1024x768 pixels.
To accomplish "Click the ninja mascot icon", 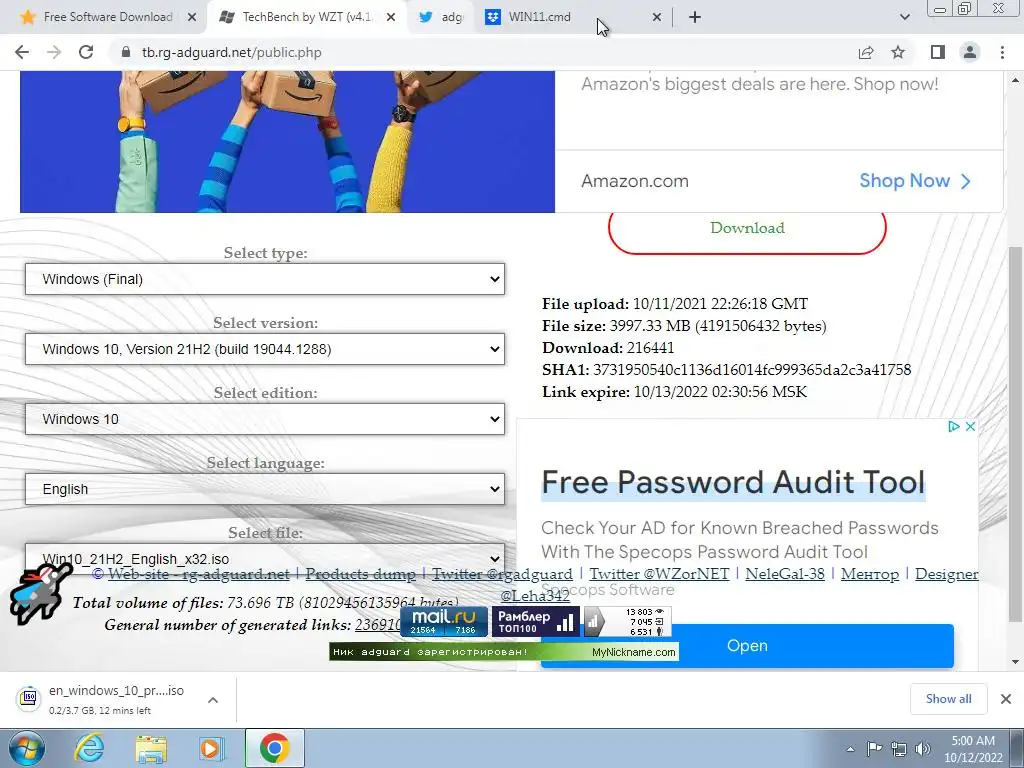I will tap(40, 593).
